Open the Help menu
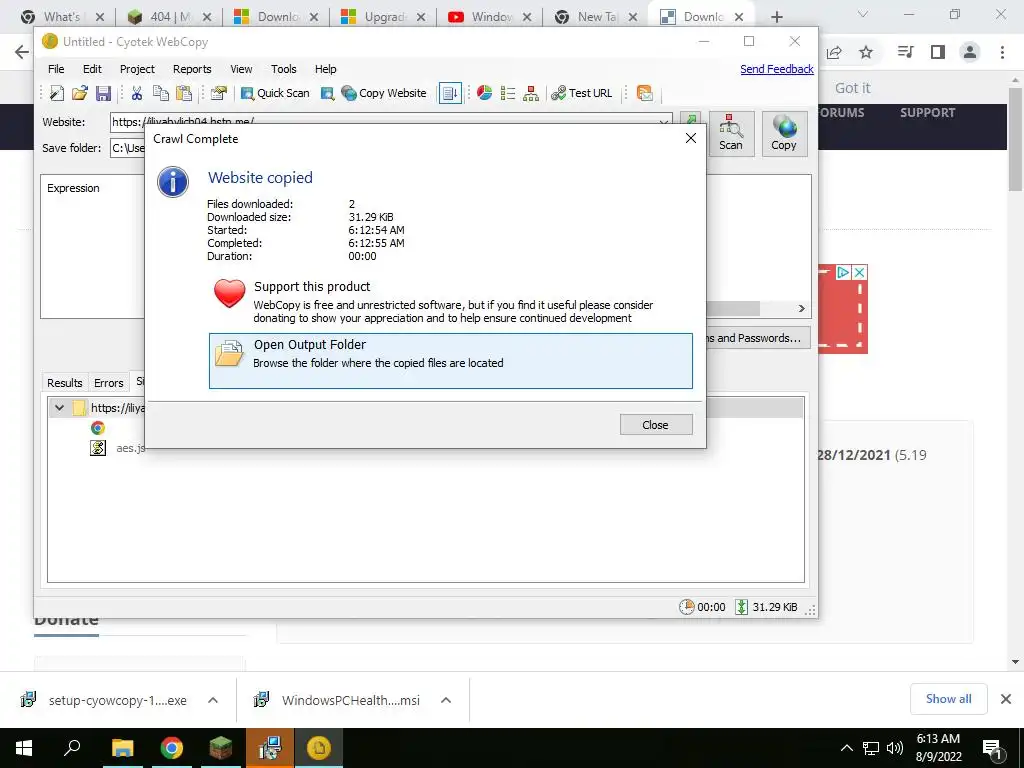The height and width of the screenshot is (768, 1024). coord(325,69)
